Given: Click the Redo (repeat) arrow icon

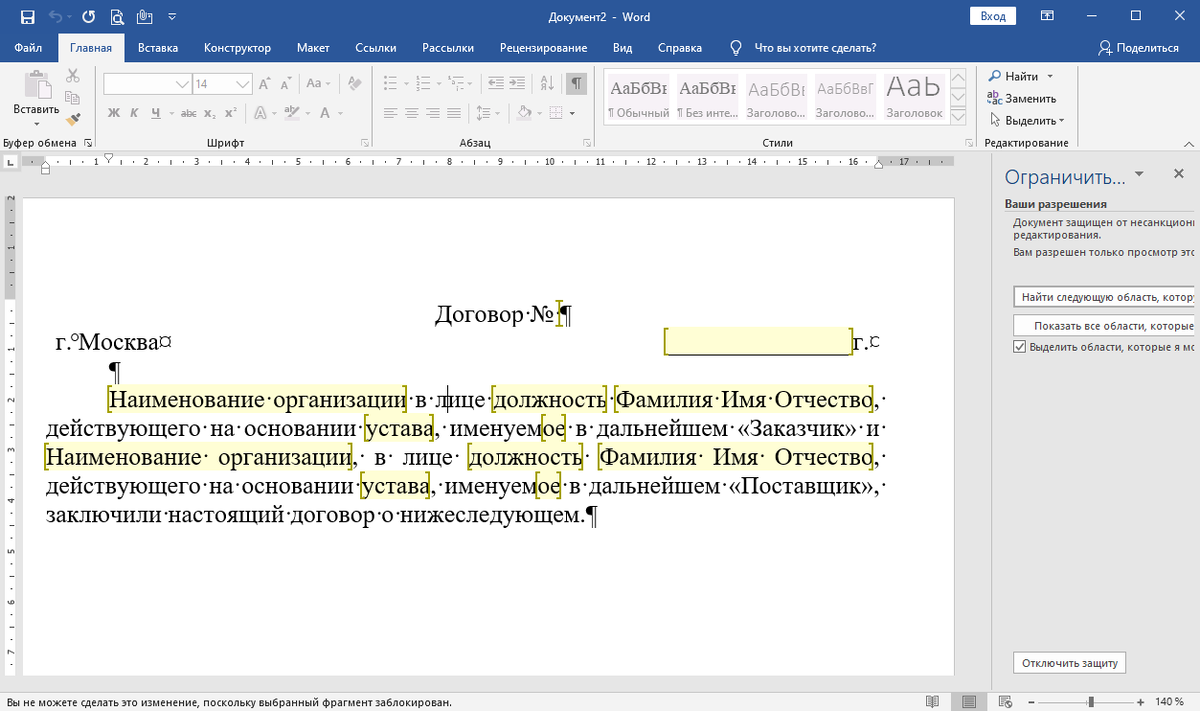Looking at the screenshot, I should pos(89,17).
